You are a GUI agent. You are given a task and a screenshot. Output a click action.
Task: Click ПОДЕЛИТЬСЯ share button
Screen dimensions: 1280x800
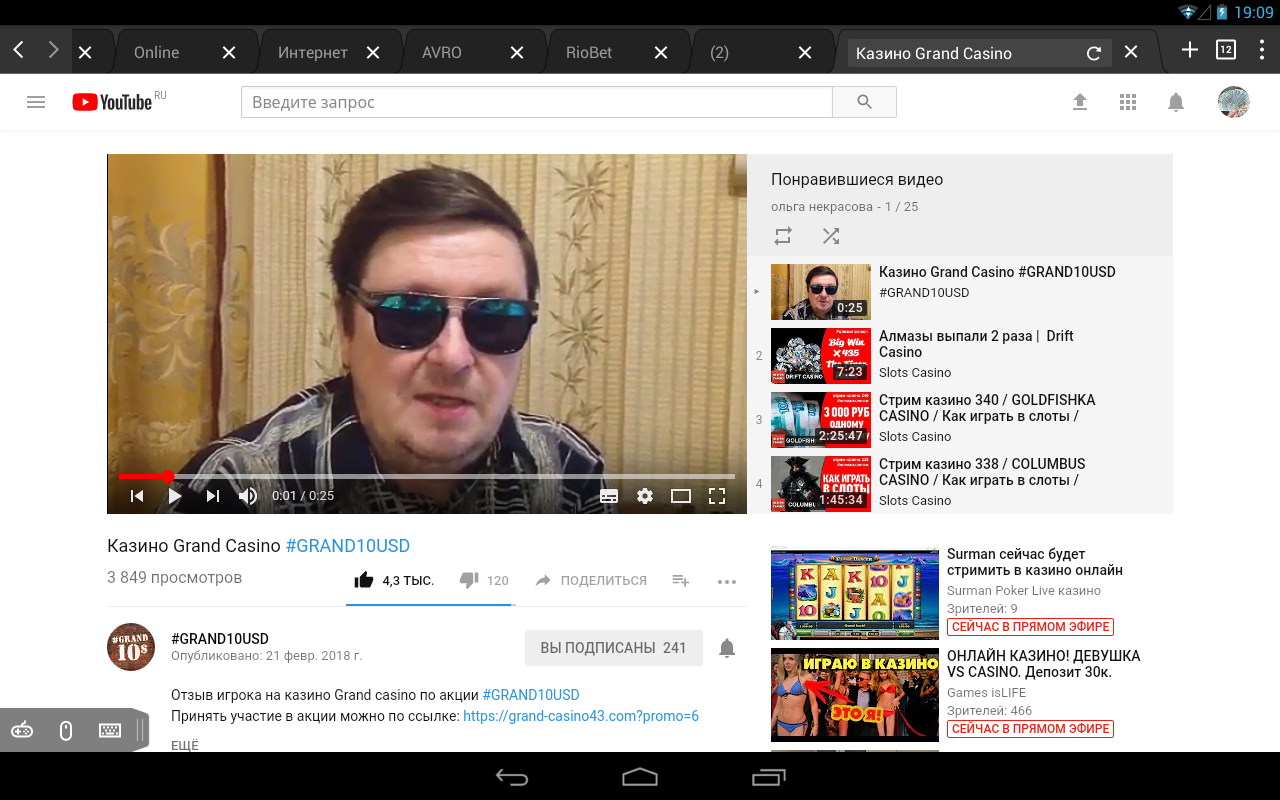[x=591, y=580]
